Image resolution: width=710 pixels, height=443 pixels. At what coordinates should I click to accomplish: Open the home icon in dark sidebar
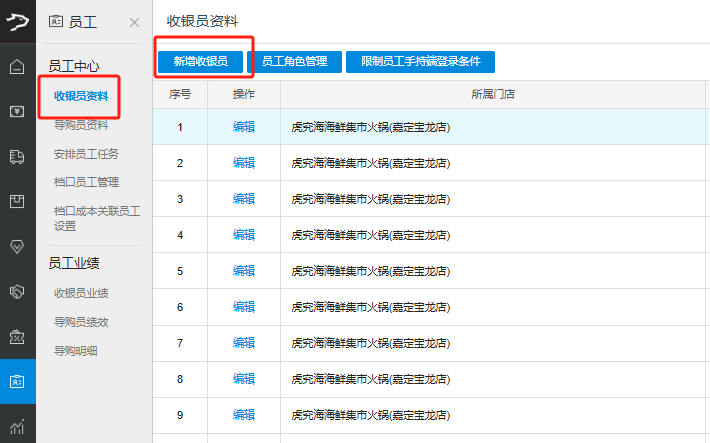(17, 67)
